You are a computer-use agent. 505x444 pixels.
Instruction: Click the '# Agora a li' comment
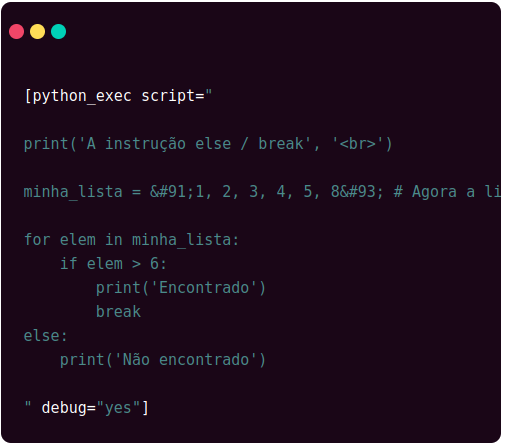click(447, 192)
